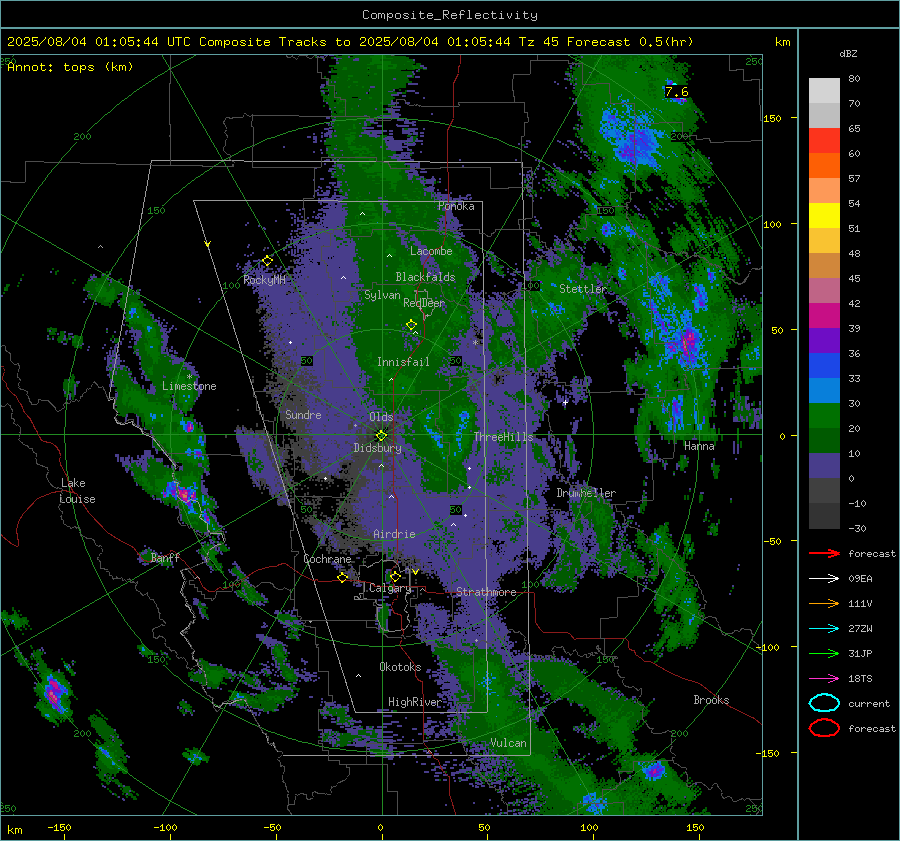Screen dimensions: 900x841
Task: Click the HighRiver label on map
Action: click(415, 702)
